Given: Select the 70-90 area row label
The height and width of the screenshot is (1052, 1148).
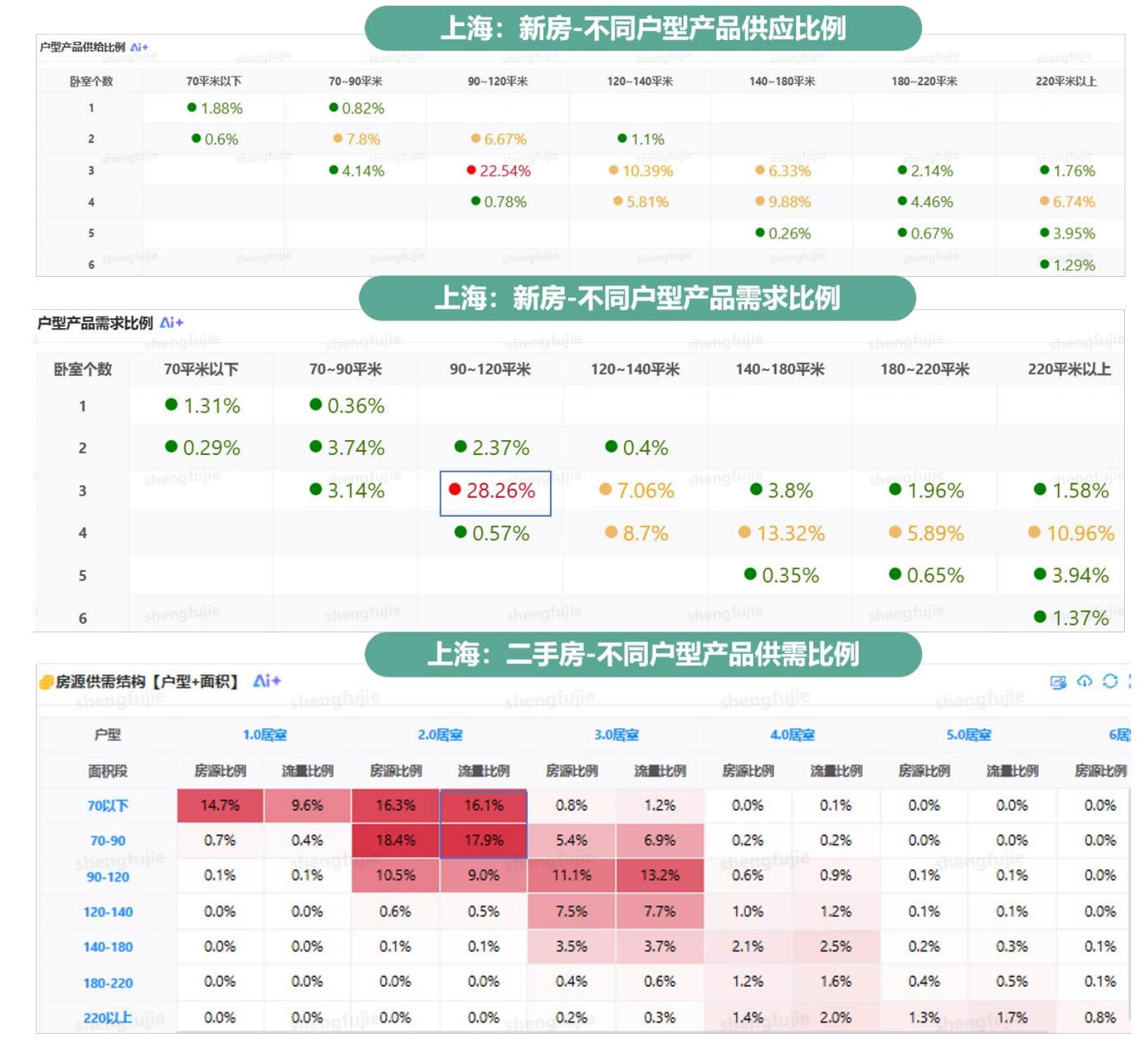Looking at the screenshot, I should [108, 841].
